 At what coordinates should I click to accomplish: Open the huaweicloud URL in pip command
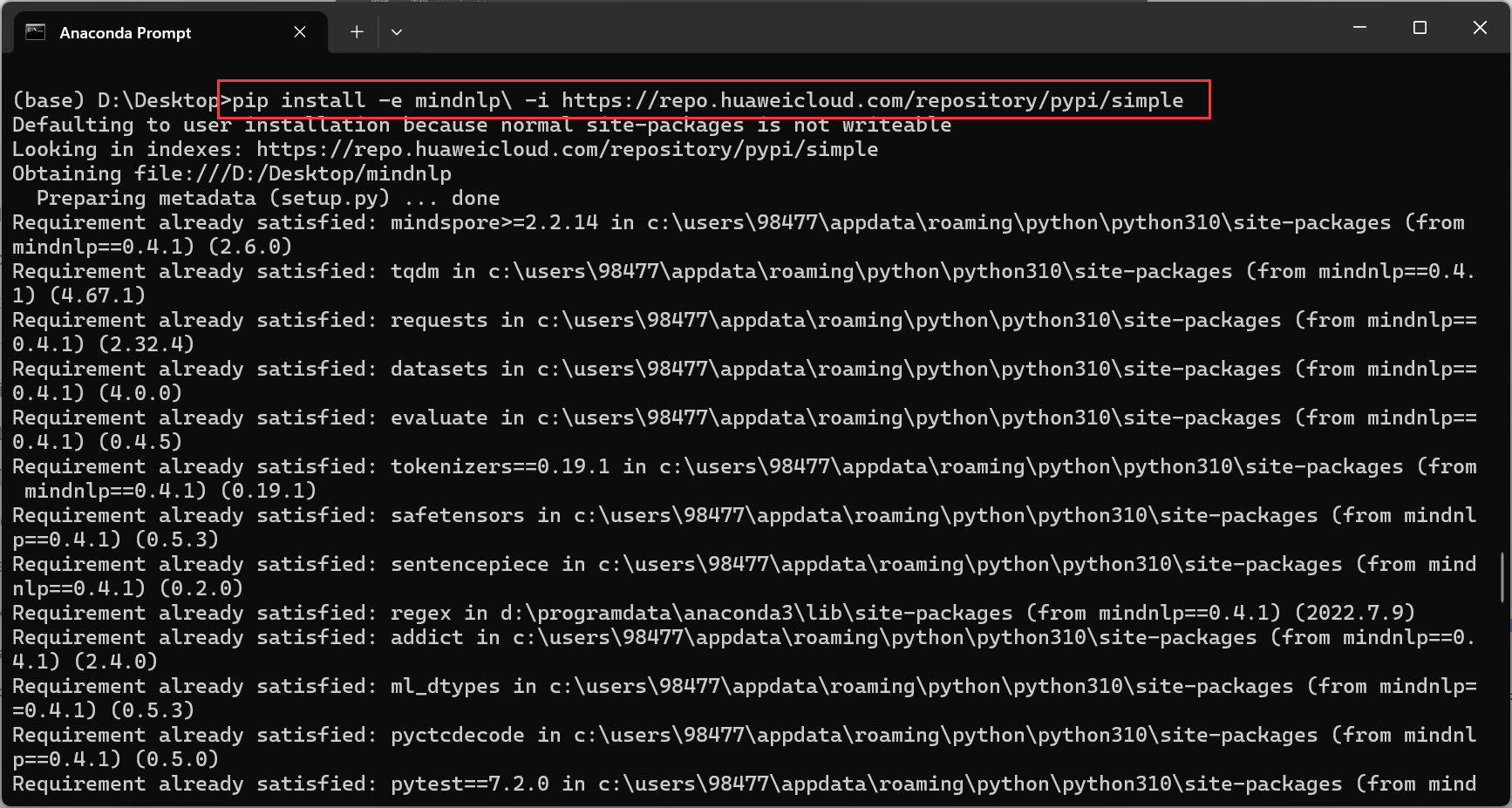click(x=872, y=101)
